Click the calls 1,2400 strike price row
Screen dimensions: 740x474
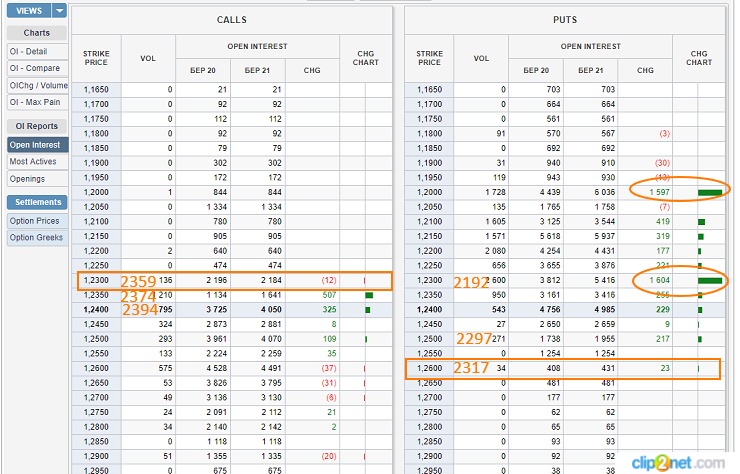232,310
